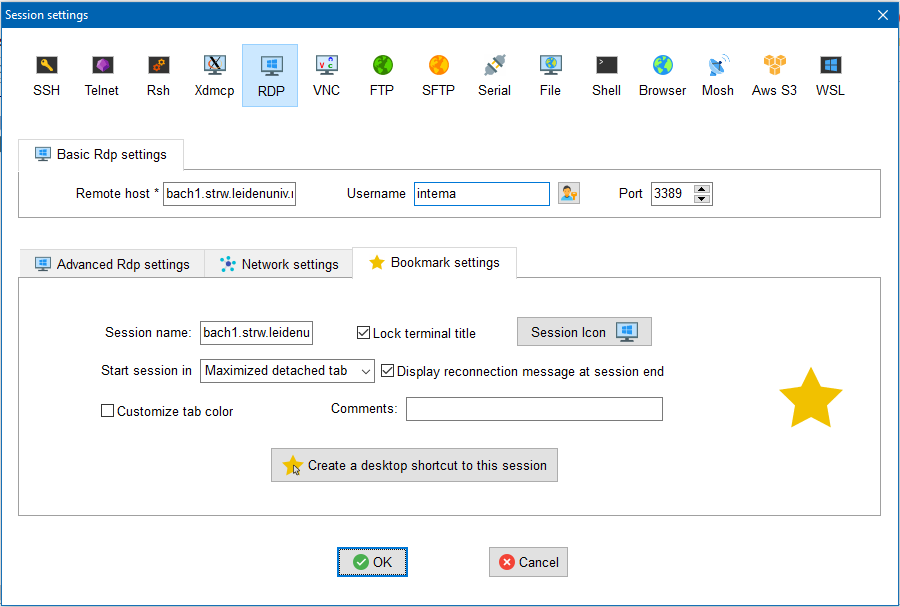This screenshot has height=607, width=900.
Task: Choose the Aws S3 session icon
Action: tap(774, 75)
